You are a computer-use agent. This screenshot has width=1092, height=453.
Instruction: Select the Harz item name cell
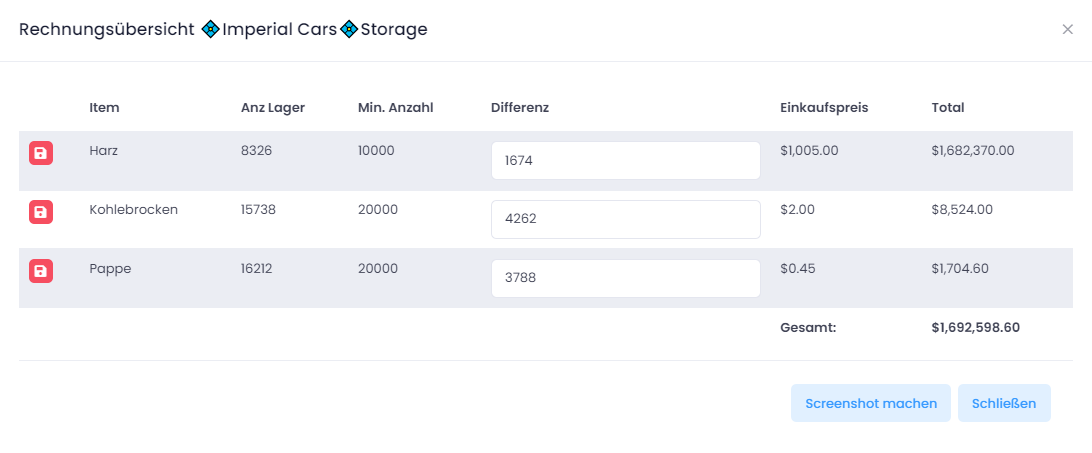[x=104, y=151]
